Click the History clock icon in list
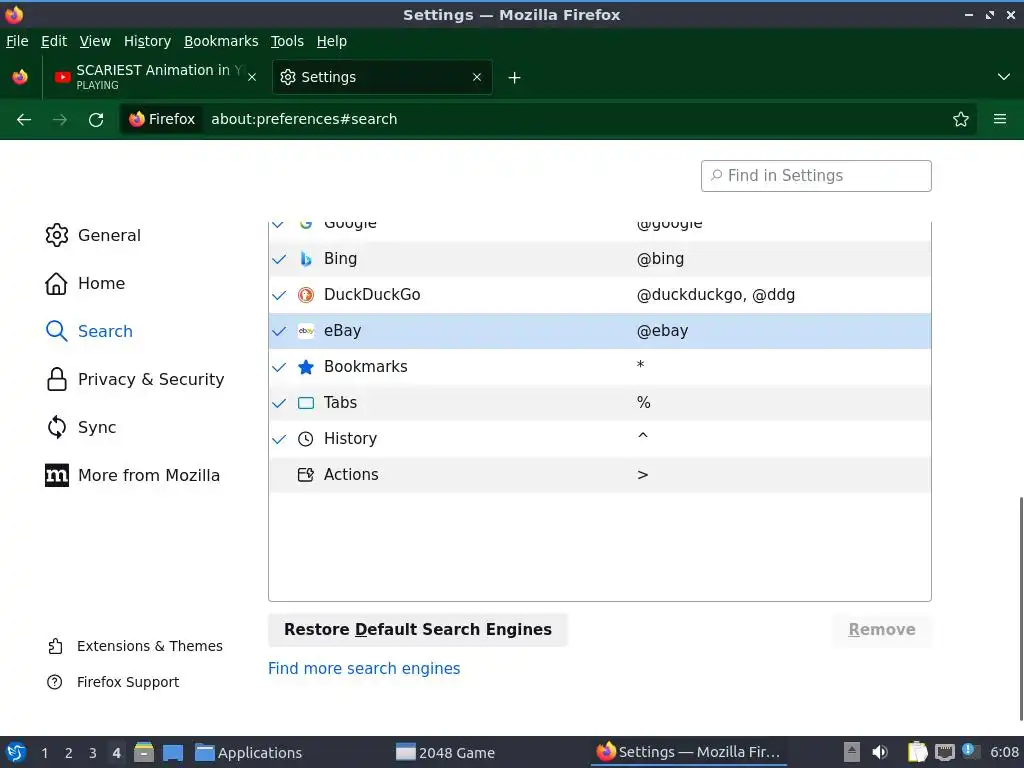This screenshot has width=1024, height=768. pyautogui.click(x=306, y=439)
